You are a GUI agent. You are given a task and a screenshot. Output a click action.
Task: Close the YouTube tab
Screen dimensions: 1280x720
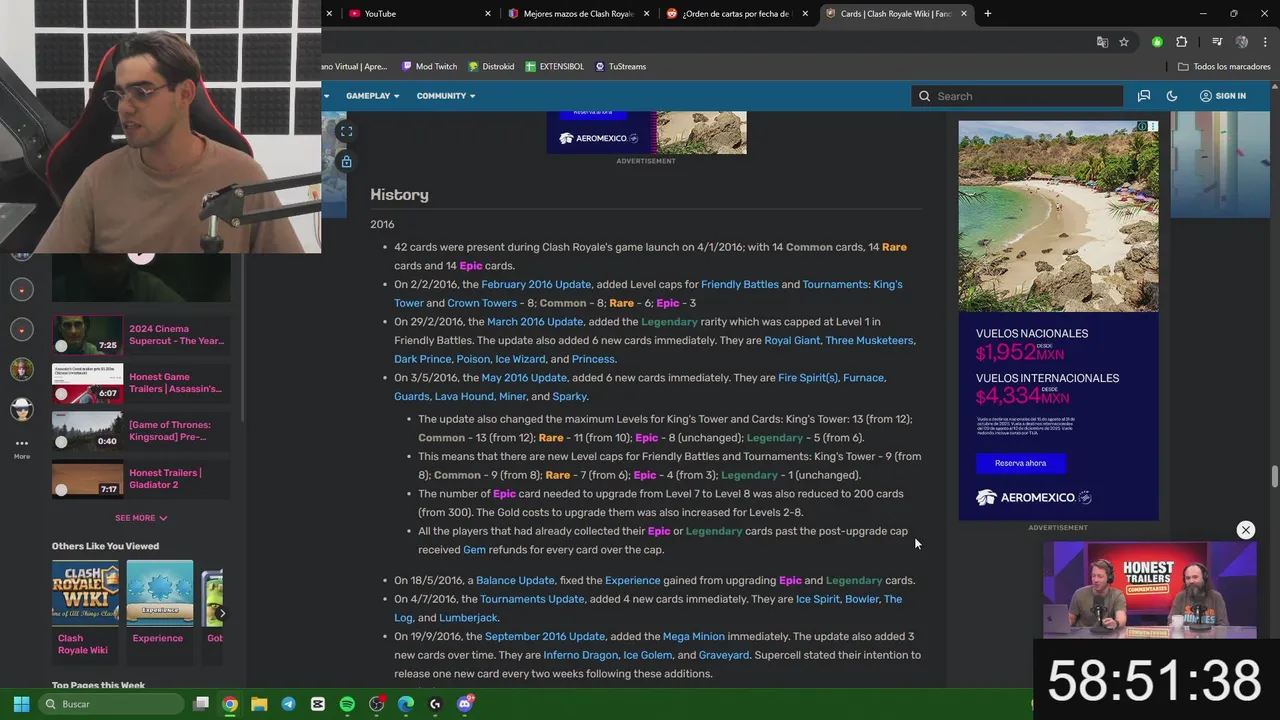click(488, 14)
